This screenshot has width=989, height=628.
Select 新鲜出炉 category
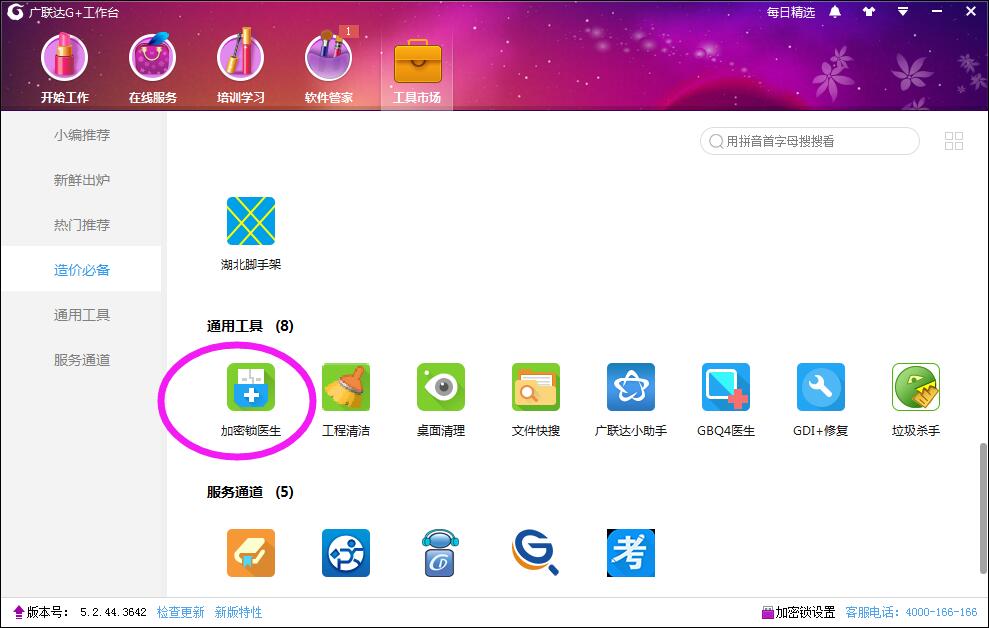[x=81, y=180]
